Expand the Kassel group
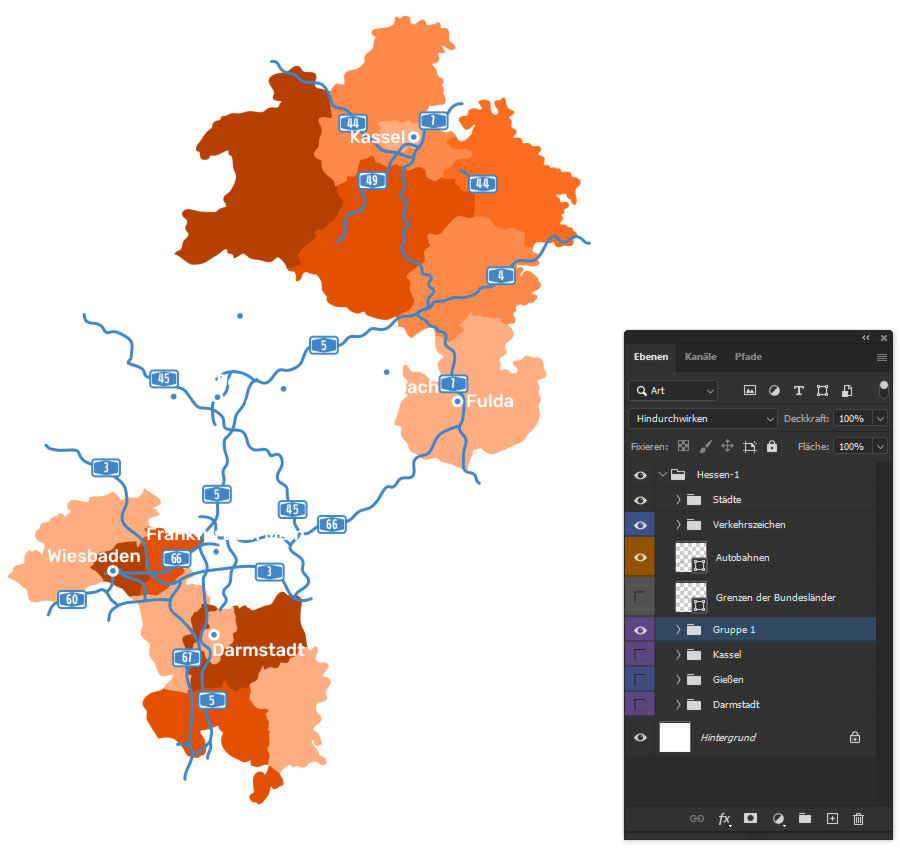900x850 pixels. click(678, 654)
